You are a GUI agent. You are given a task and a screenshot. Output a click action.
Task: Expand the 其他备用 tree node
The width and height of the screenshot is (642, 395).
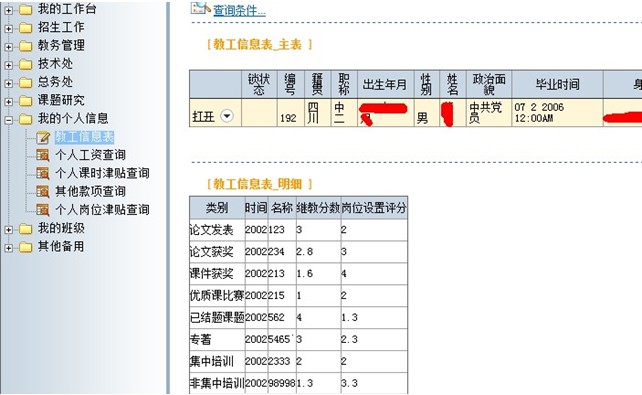(x=9, y=248)
